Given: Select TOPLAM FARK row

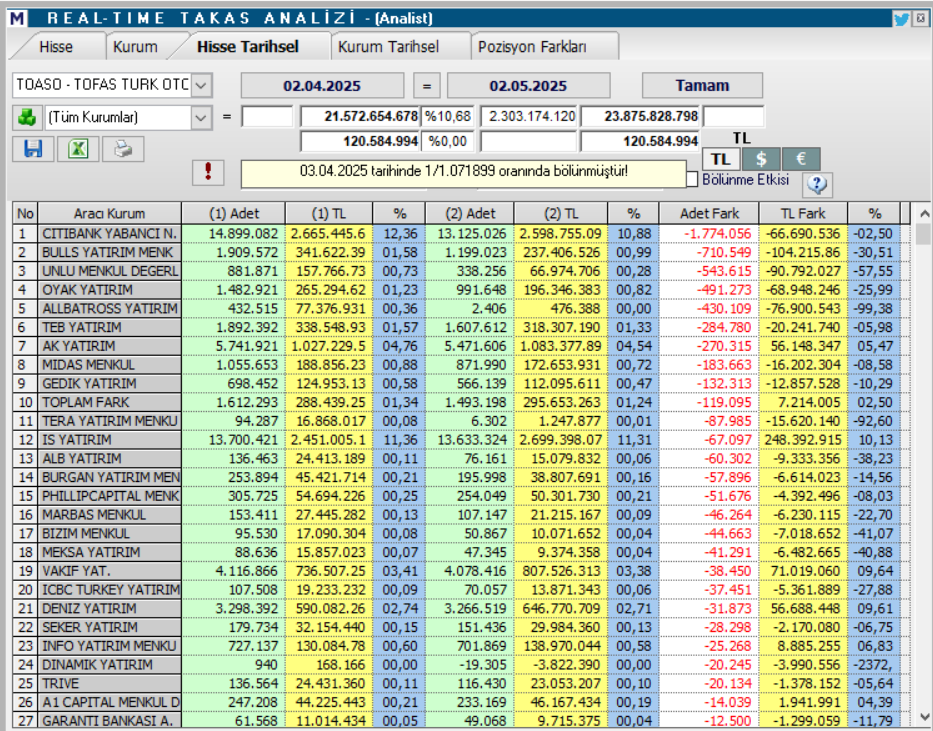Looking at the screenshot, I should point(462,402).
